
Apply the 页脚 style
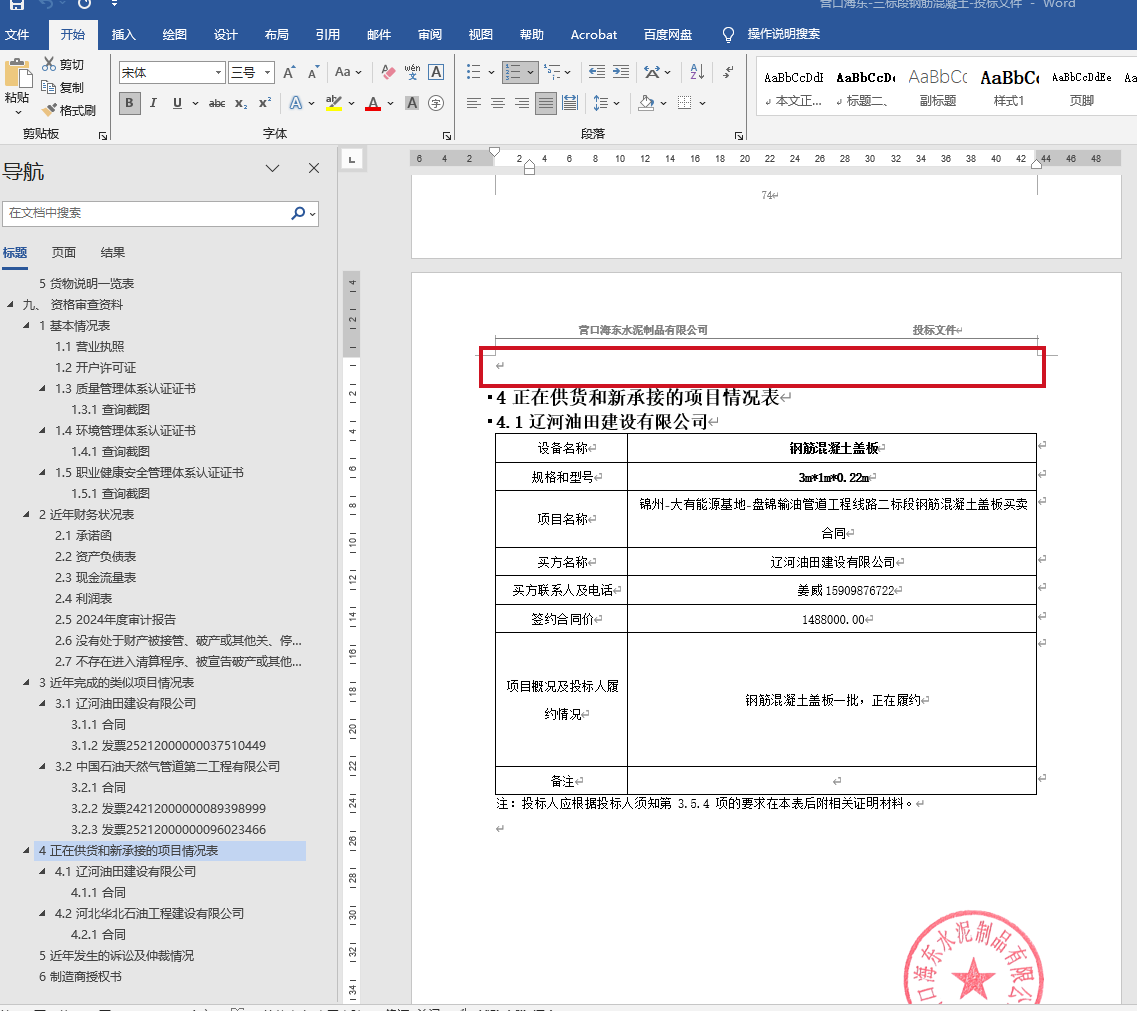click(x=1081, y=87)
